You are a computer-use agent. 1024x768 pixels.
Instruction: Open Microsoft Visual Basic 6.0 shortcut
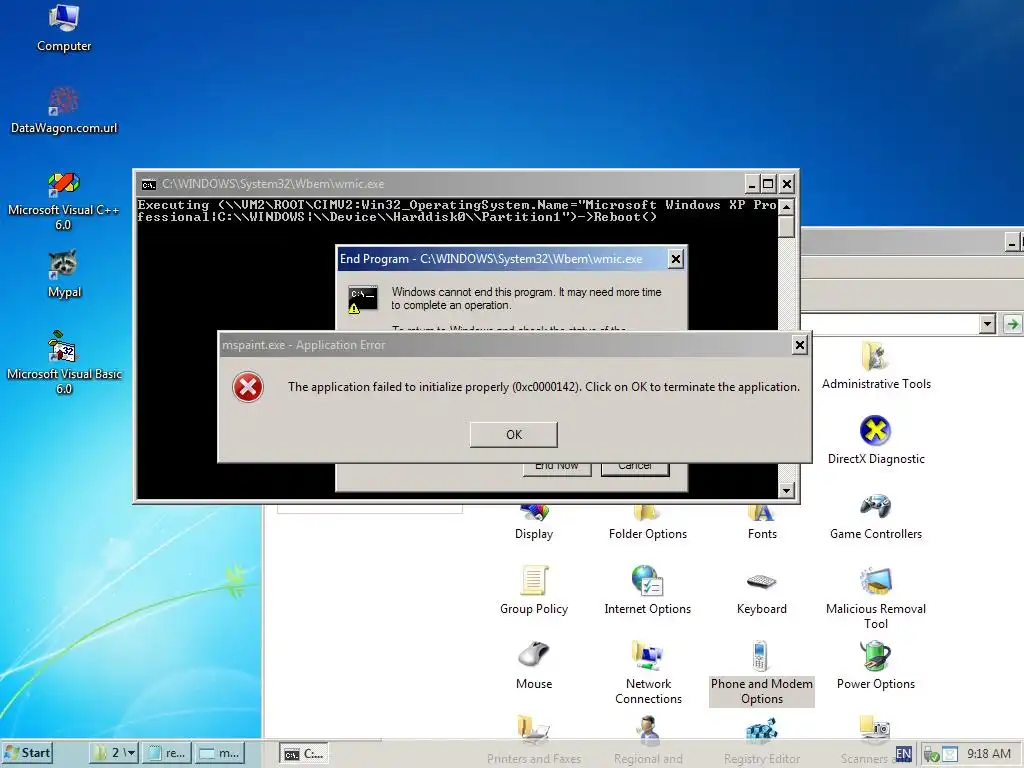(x=64, y=364)
